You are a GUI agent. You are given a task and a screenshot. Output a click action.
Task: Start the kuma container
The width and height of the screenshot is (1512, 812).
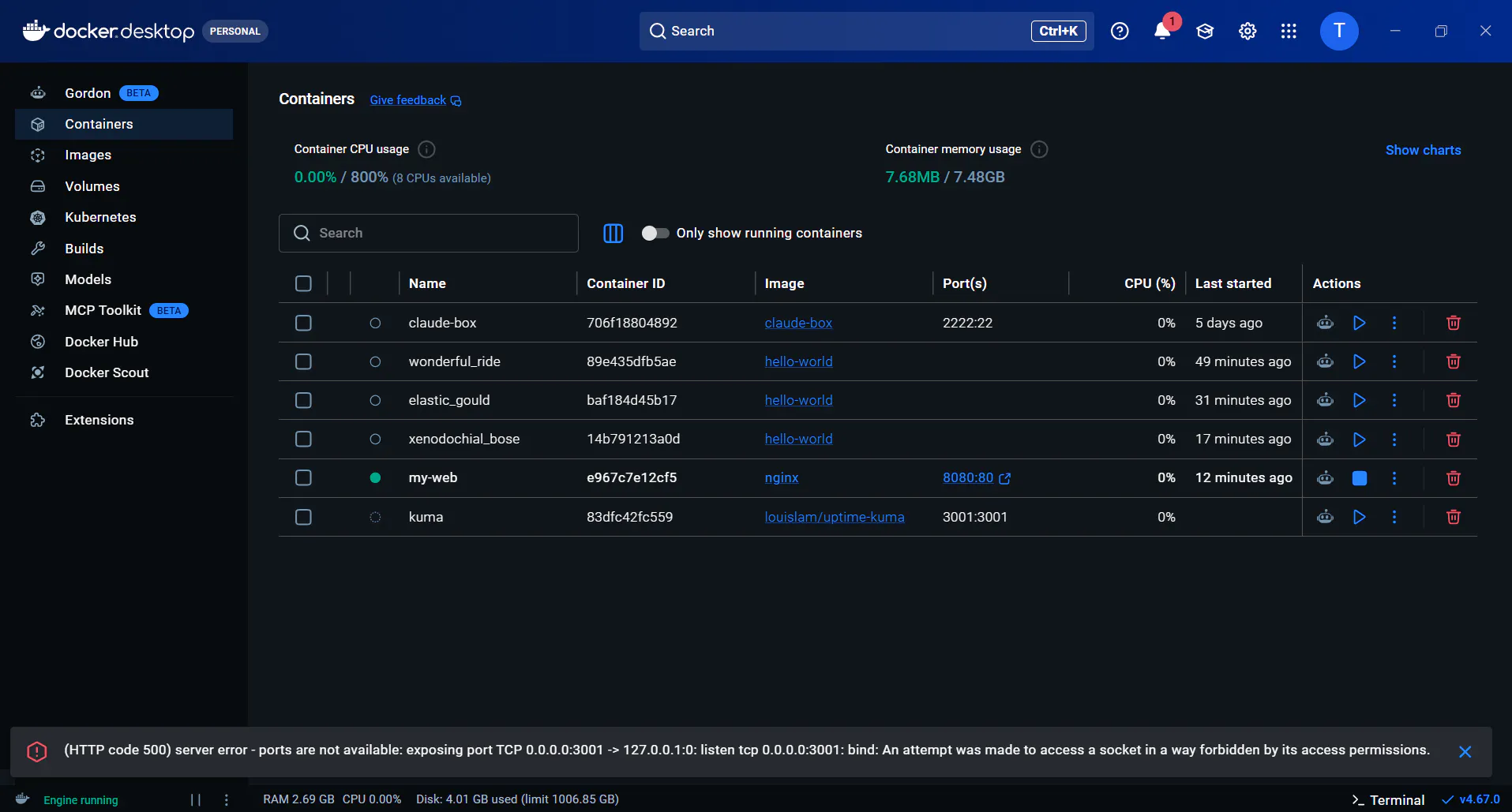click(x=1360, y=517)
